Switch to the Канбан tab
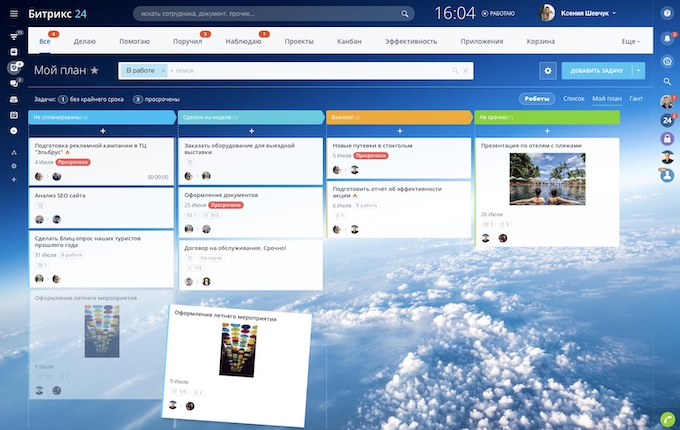 347,42
